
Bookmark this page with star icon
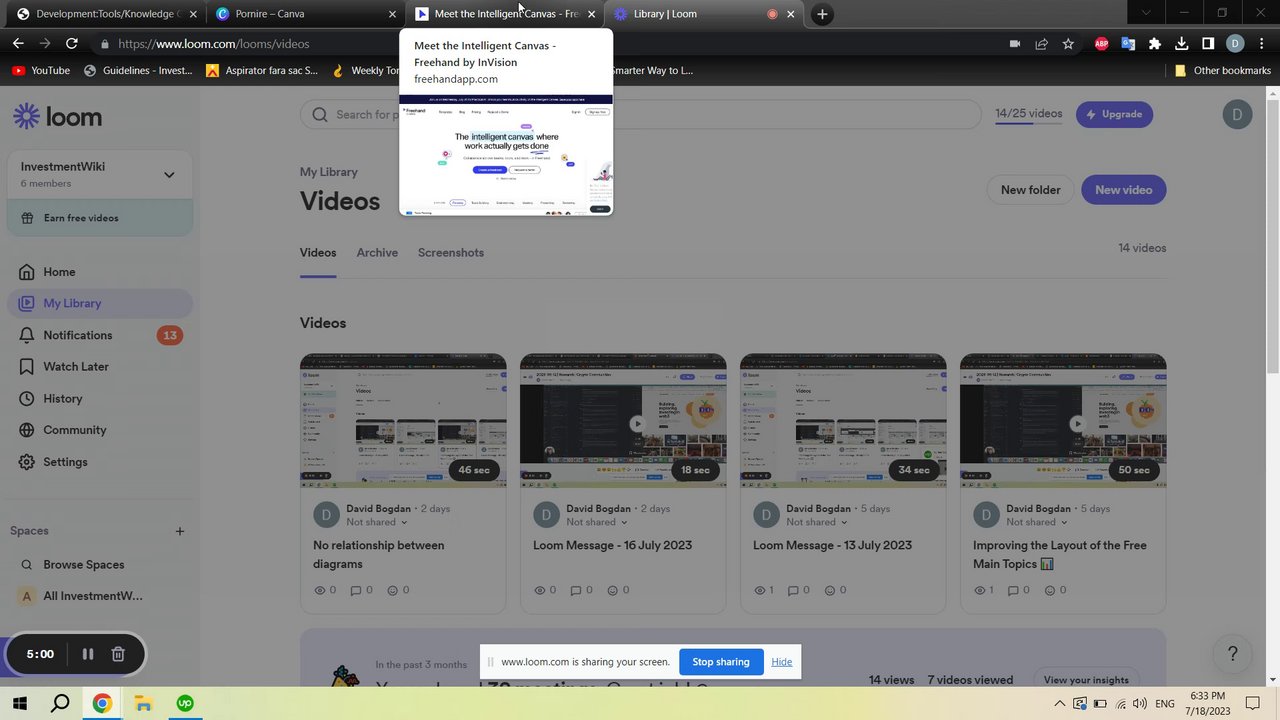coord(1068,44)
